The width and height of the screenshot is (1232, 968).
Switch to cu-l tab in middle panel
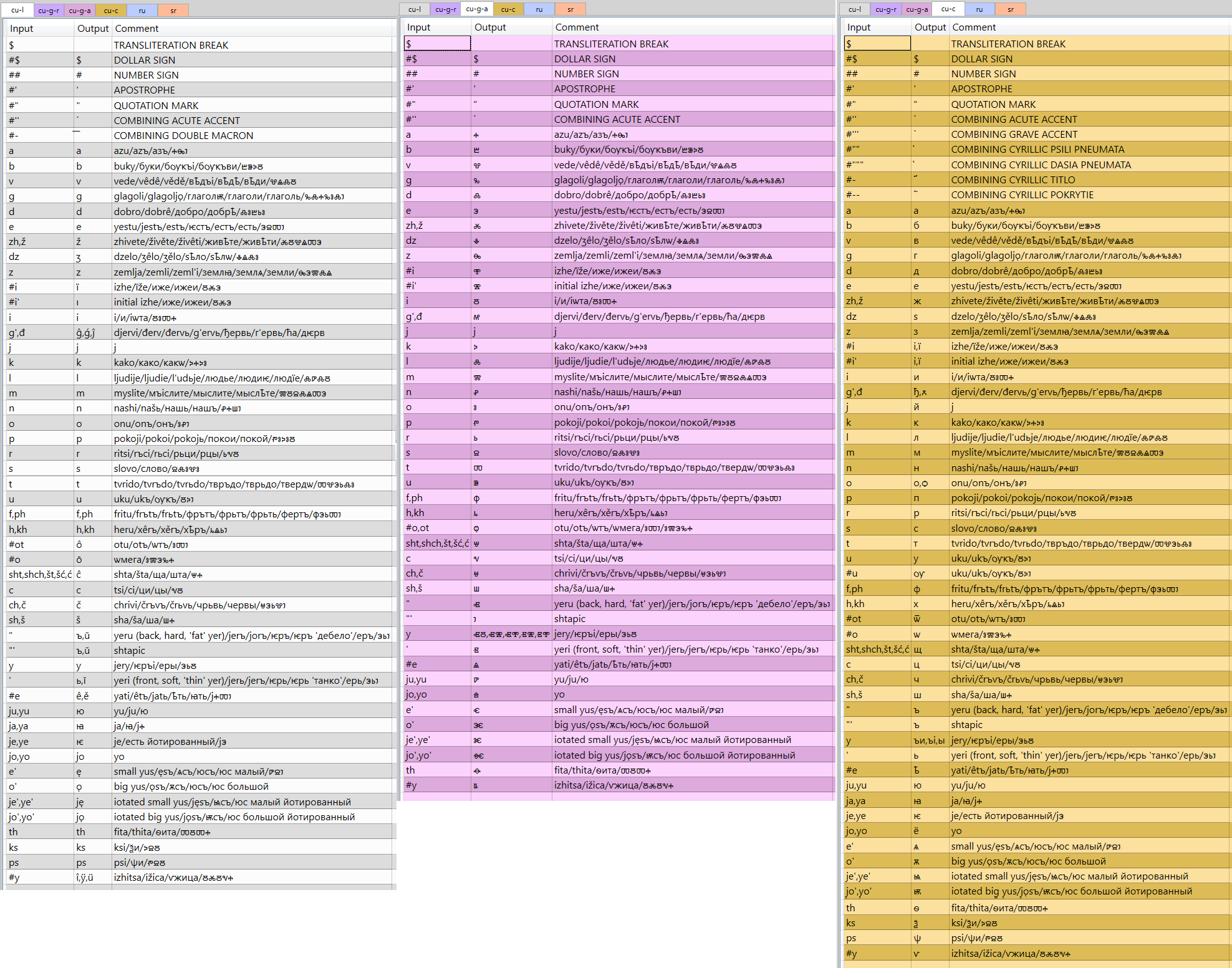pos(415,9)
